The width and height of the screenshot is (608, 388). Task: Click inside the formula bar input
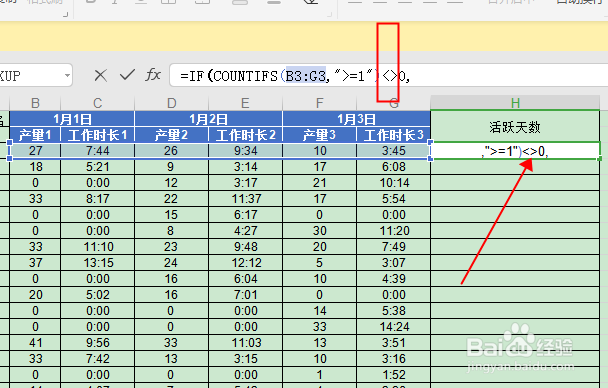[389, 76]
